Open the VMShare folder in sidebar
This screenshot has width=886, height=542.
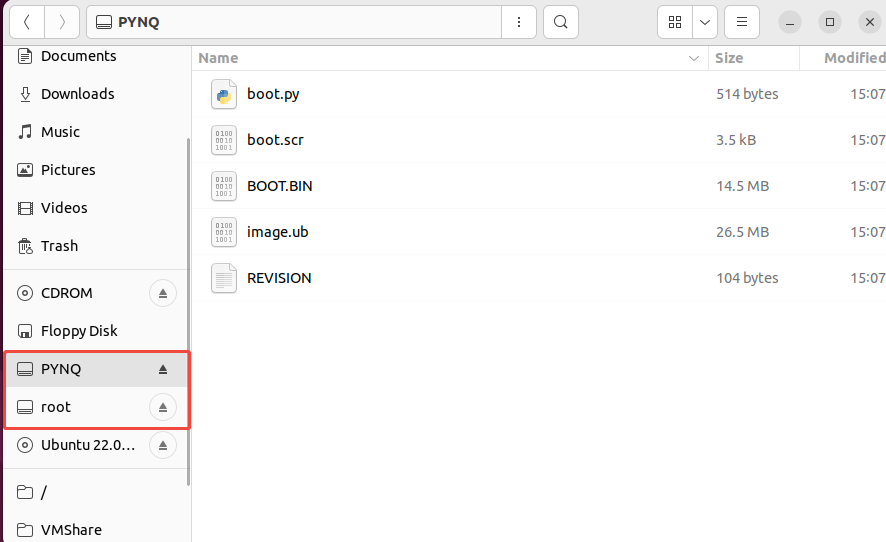click(71, 530)
